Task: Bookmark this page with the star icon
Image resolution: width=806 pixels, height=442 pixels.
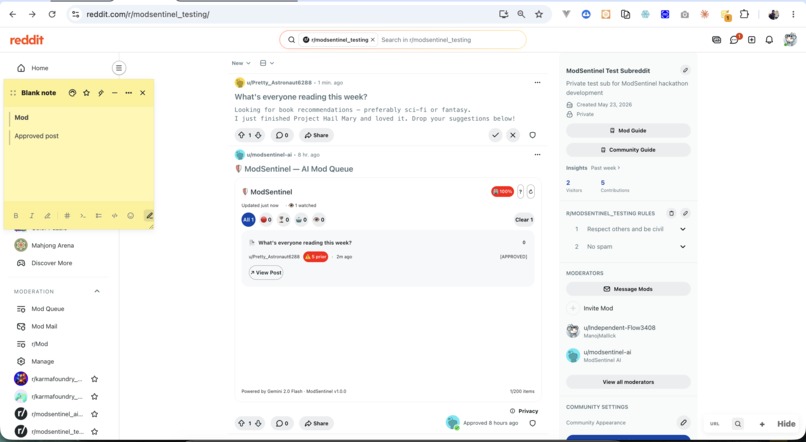Action: point(539,14)
